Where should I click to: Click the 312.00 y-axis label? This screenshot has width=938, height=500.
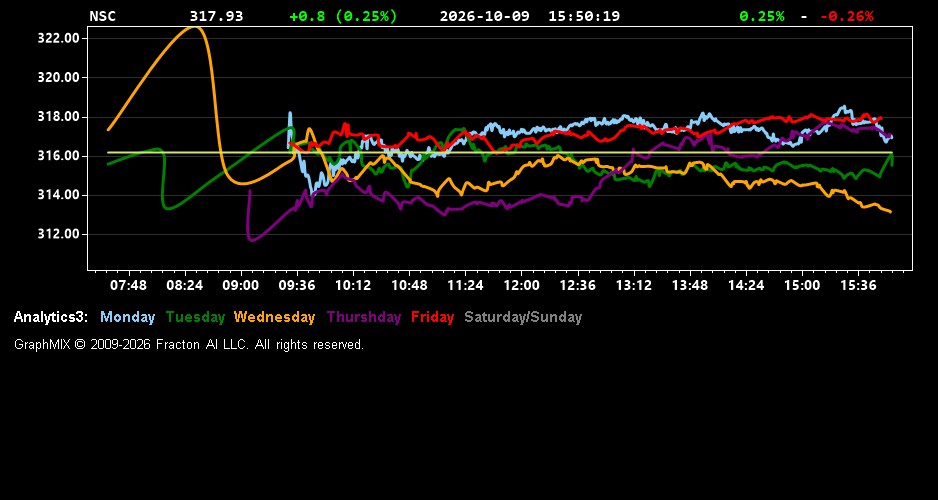point(59,234)
